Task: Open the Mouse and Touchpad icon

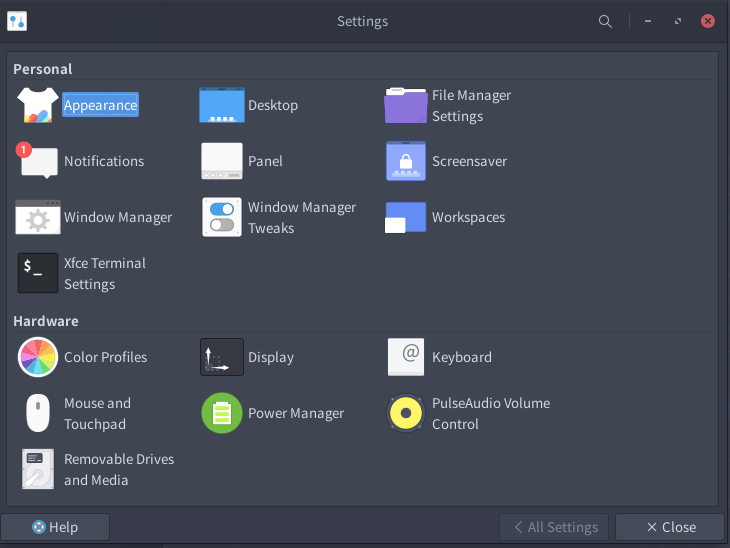Action: (38, 413)
